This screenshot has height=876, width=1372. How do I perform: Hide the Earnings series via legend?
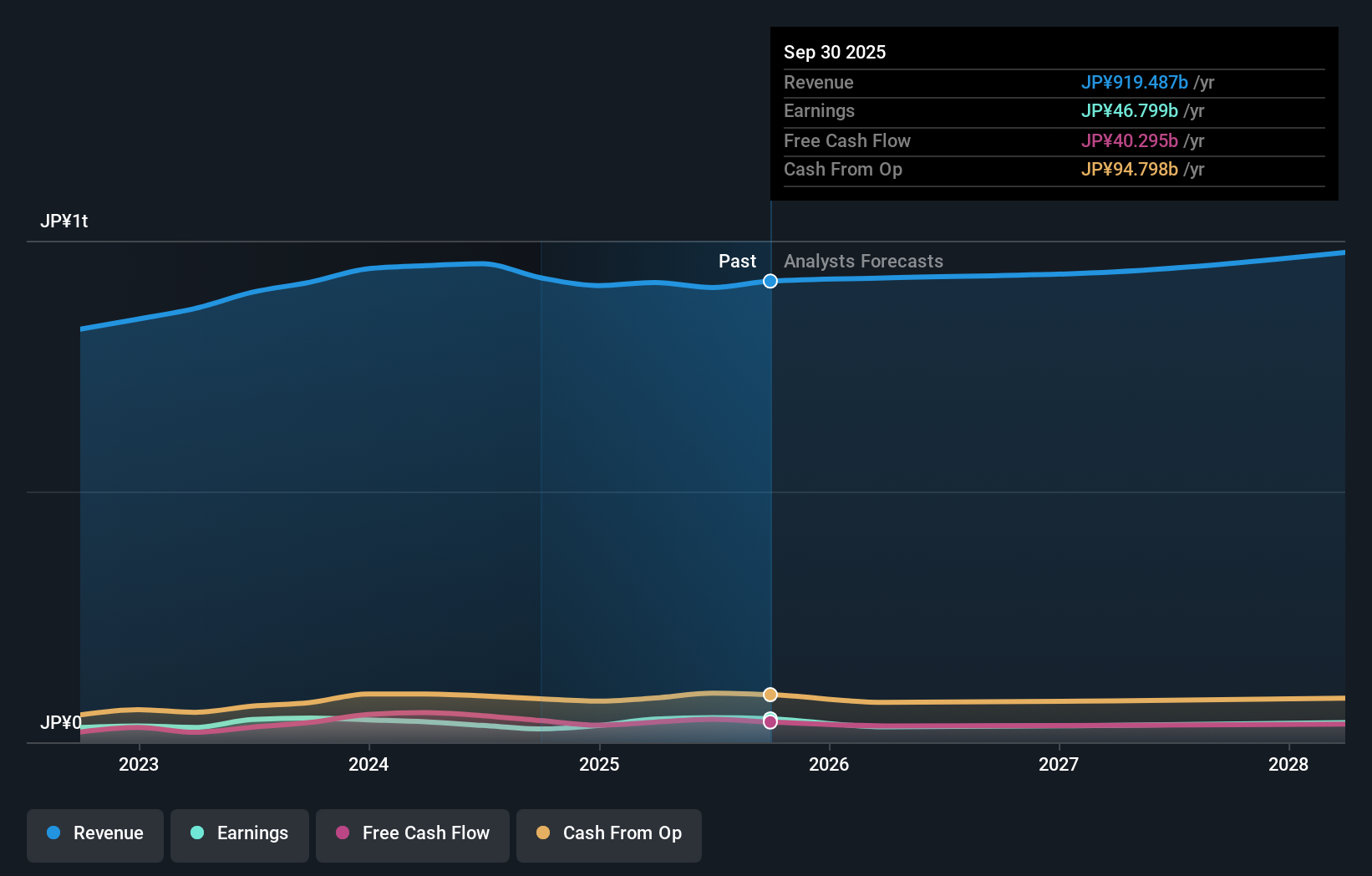point(240,833)
